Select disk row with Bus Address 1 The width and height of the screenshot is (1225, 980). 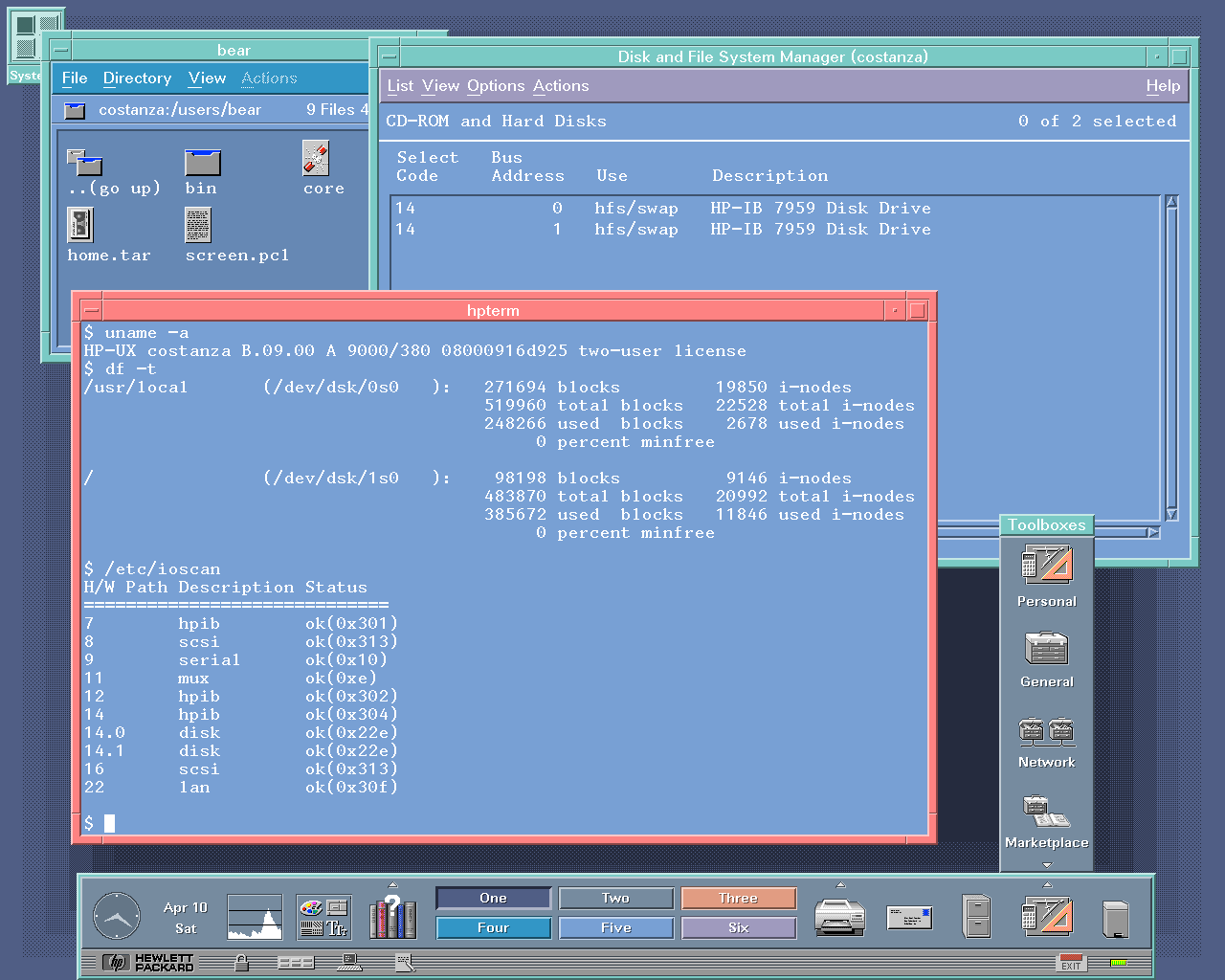(x=776, y=229)
